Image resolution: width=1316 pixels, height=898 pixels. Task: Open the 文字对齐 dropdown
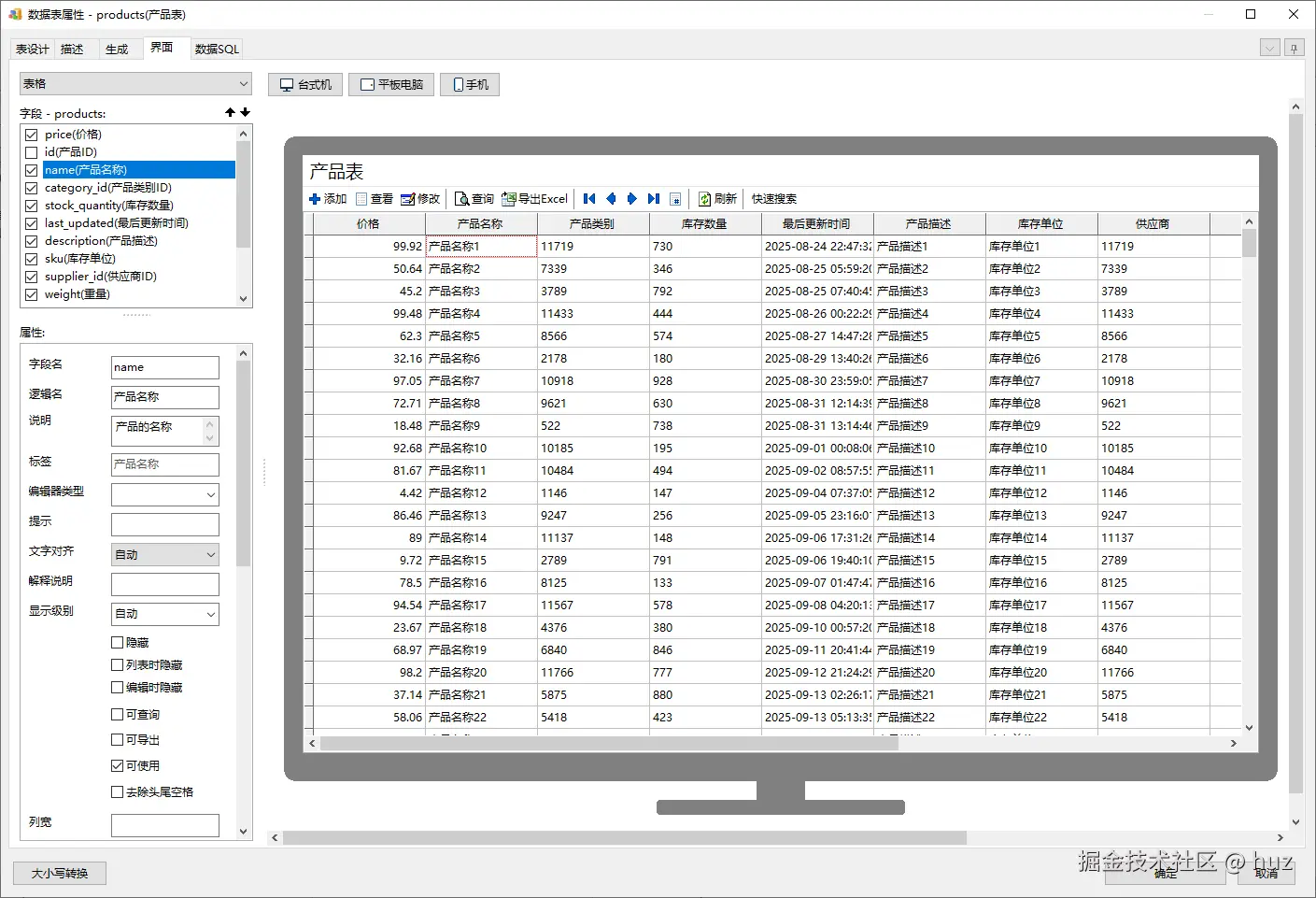[165, 554]
